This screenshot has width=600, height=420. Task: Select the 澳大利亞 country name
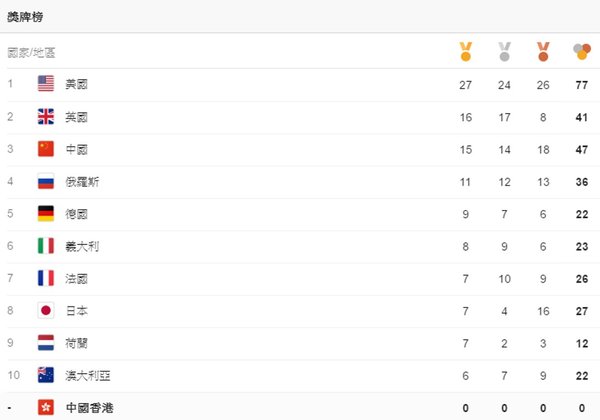tap(88, 376)
